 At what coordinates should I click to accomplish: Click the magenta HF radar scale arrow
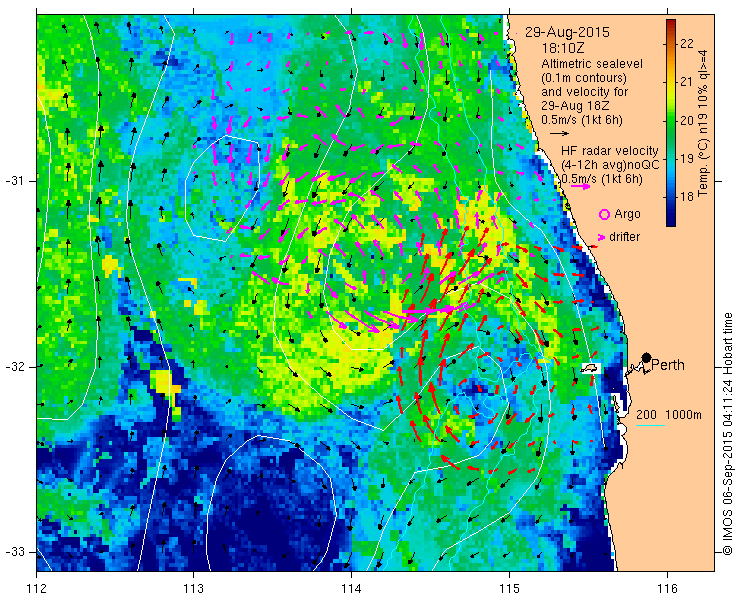click(580, 186)
